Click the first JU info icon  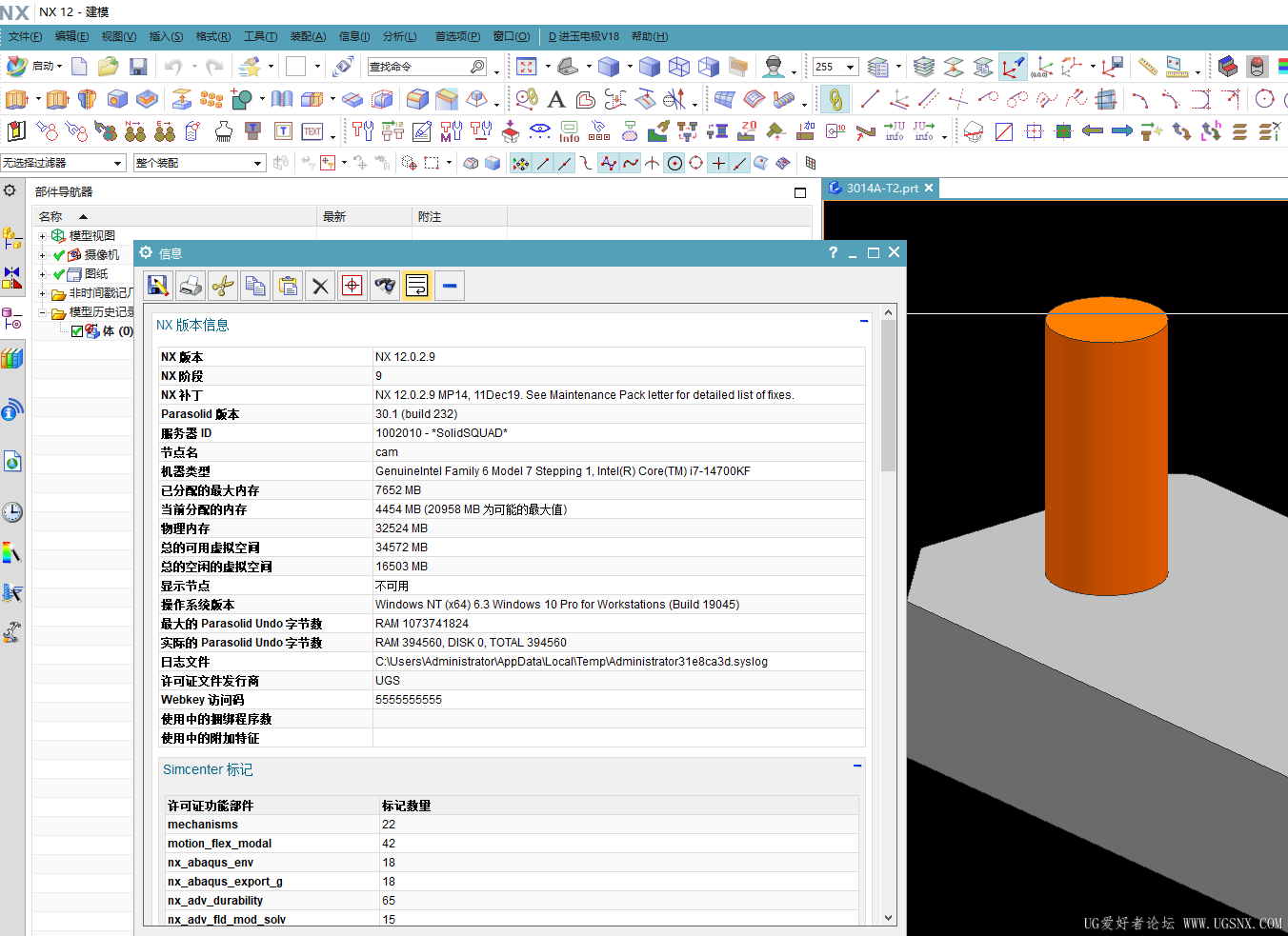[x=894, y=131]
